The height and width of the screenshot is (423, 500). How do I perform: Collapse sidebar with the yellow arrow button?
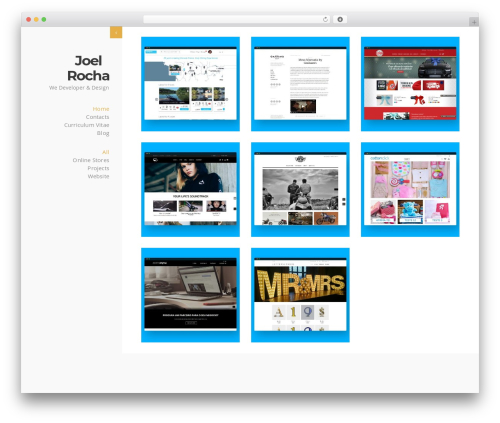click(116, 32)
